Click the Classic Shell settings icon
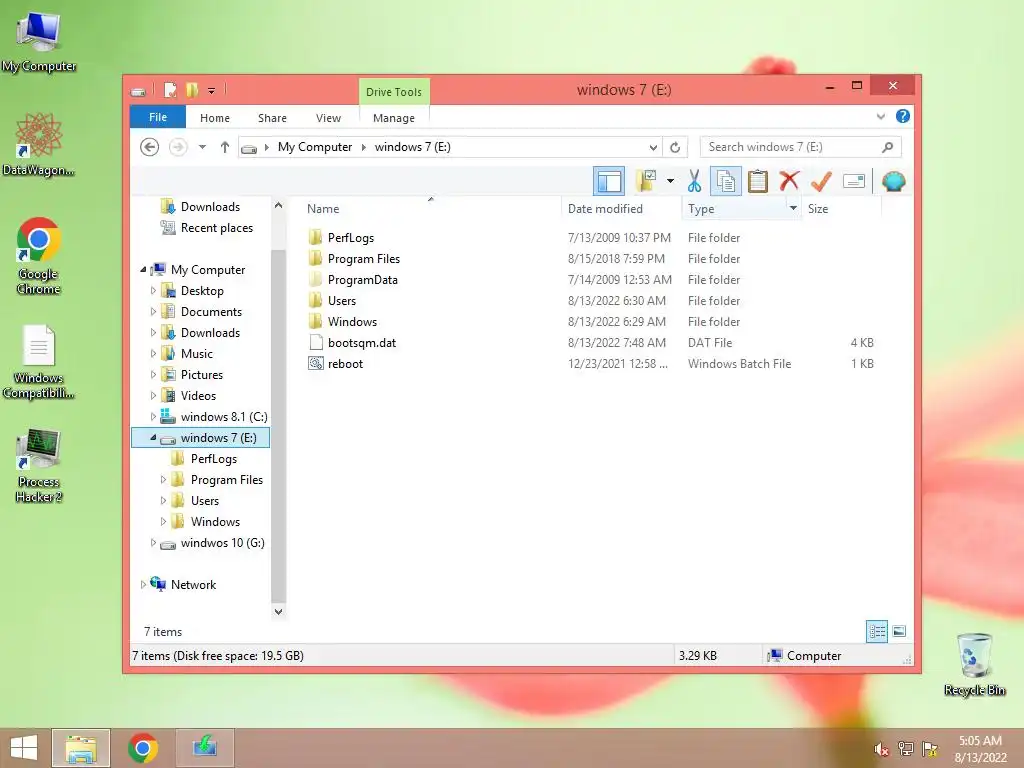Image resolution: width=1024 pixels, height=768 pixels. (x=893, y=182)
